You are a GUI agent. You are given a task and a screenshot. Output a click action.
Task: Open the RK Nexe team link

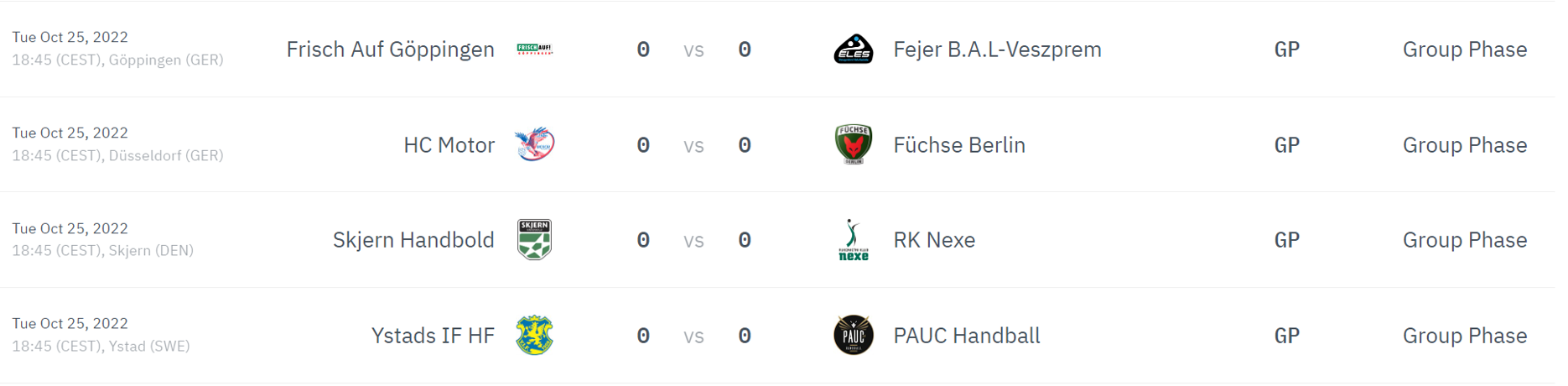point(934,240)
